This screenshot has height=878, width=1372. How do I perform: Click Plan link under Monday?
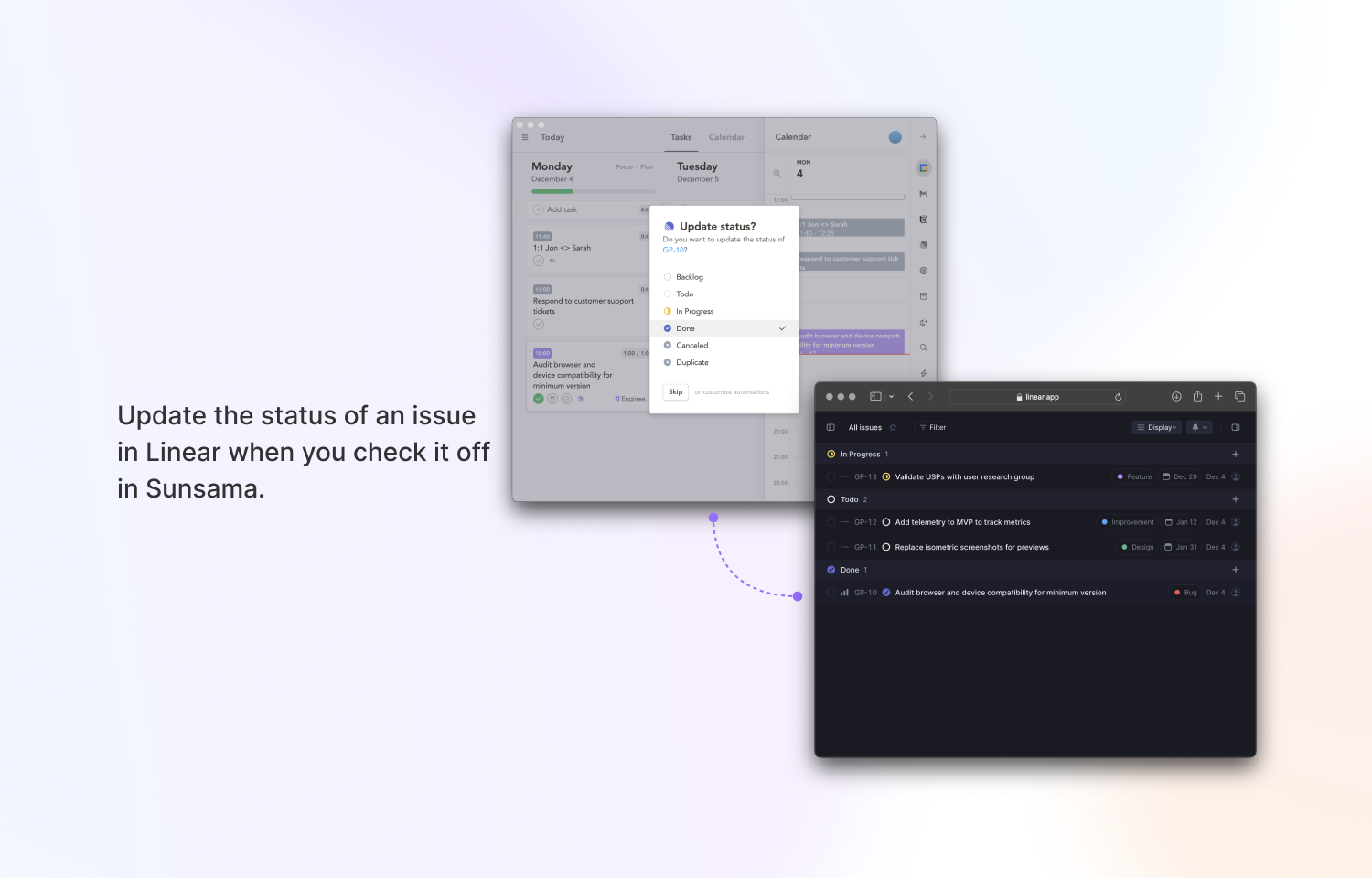(647, 167)
